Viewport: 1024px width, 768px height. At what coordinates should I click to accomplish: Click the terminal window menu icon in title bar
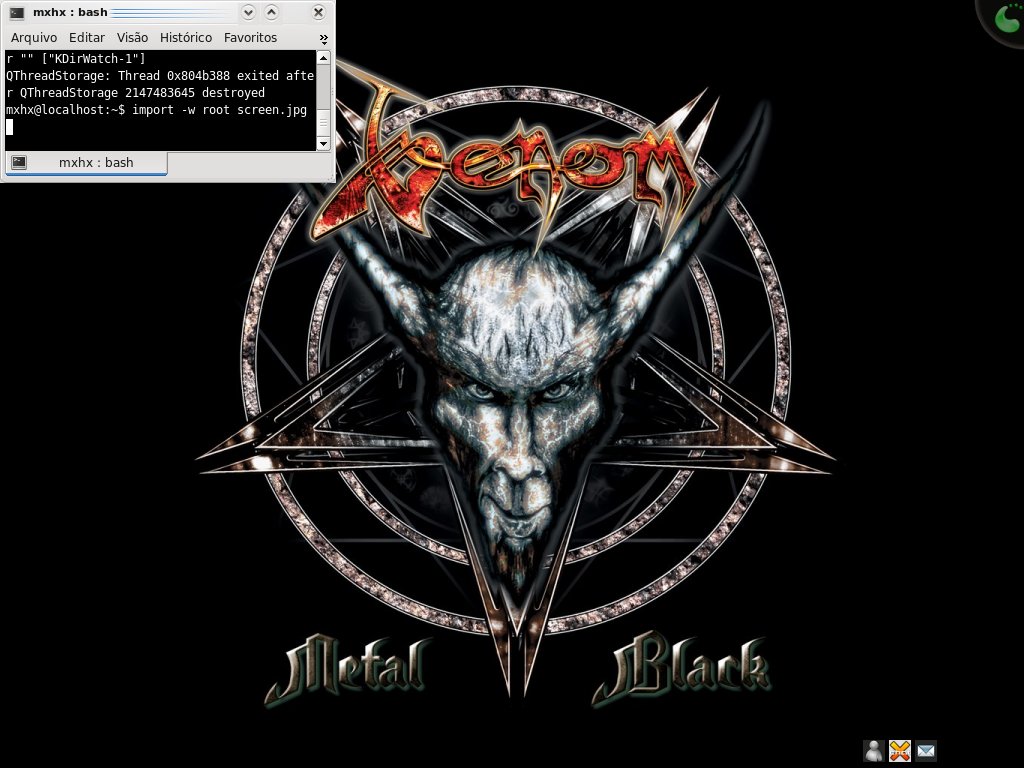pos(17,12)
